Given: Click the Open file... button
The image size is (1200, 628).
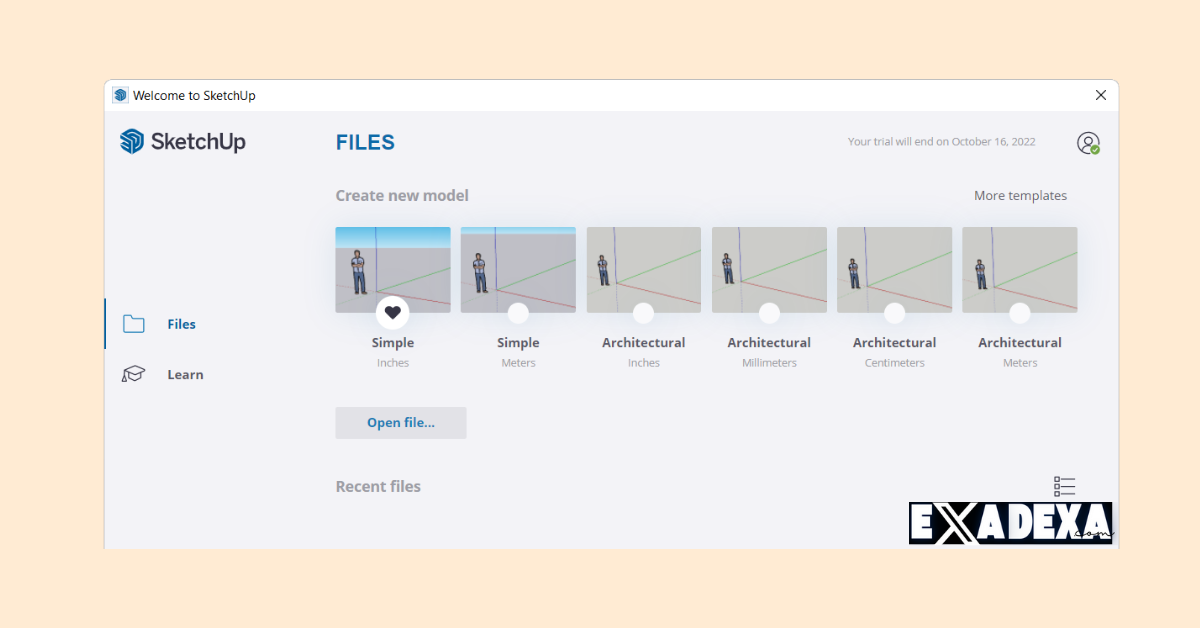Looking at the screenshot, I should [401, 423].
